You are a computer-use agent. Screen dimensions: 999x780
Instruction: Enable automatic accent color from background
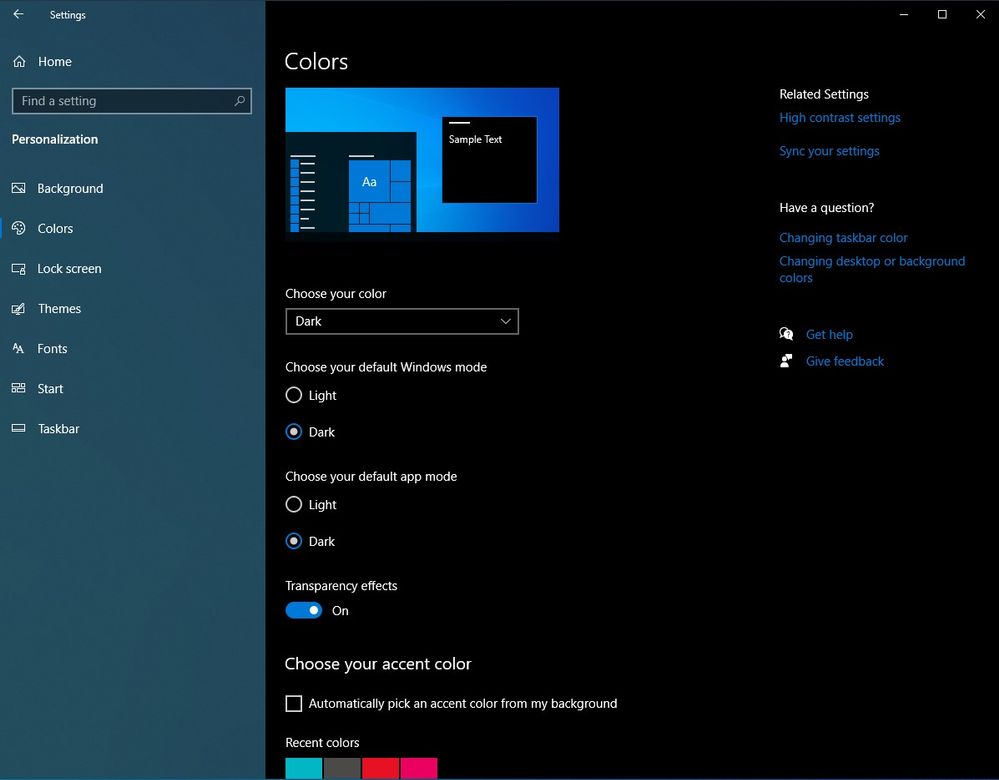point(294,704)
